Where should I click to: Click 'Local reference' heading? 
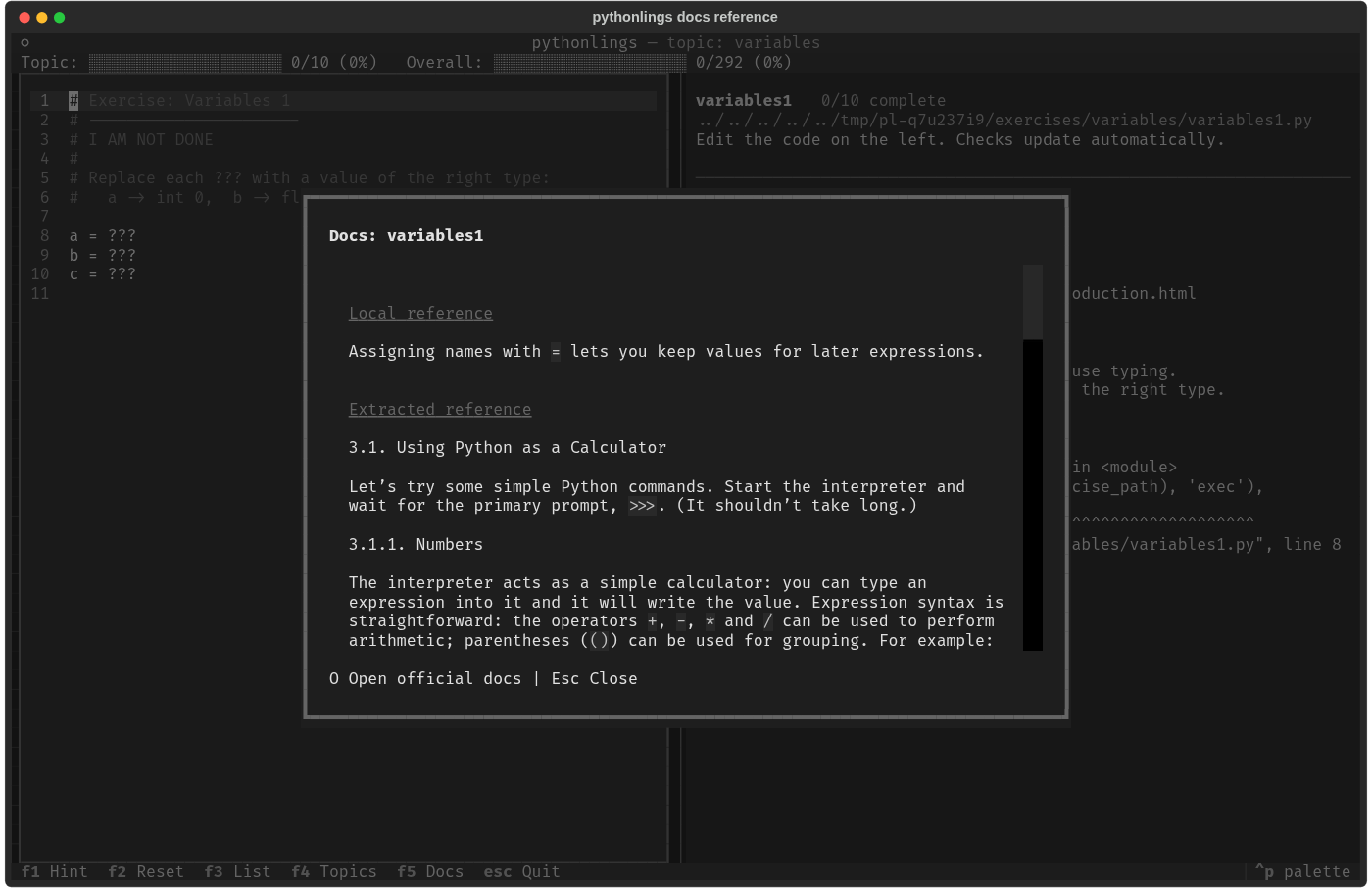[420, 313]
